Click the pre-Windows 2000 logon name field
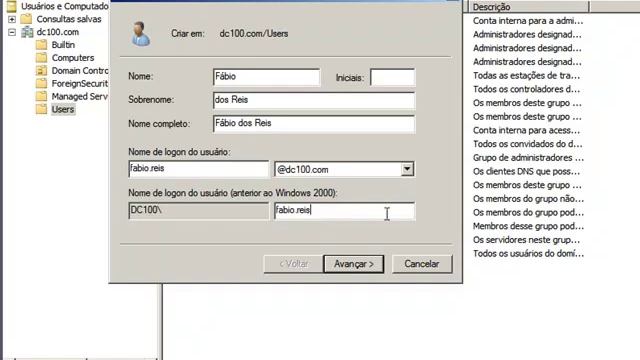Viewport: 640px width, 360px height. coord(344,211)
